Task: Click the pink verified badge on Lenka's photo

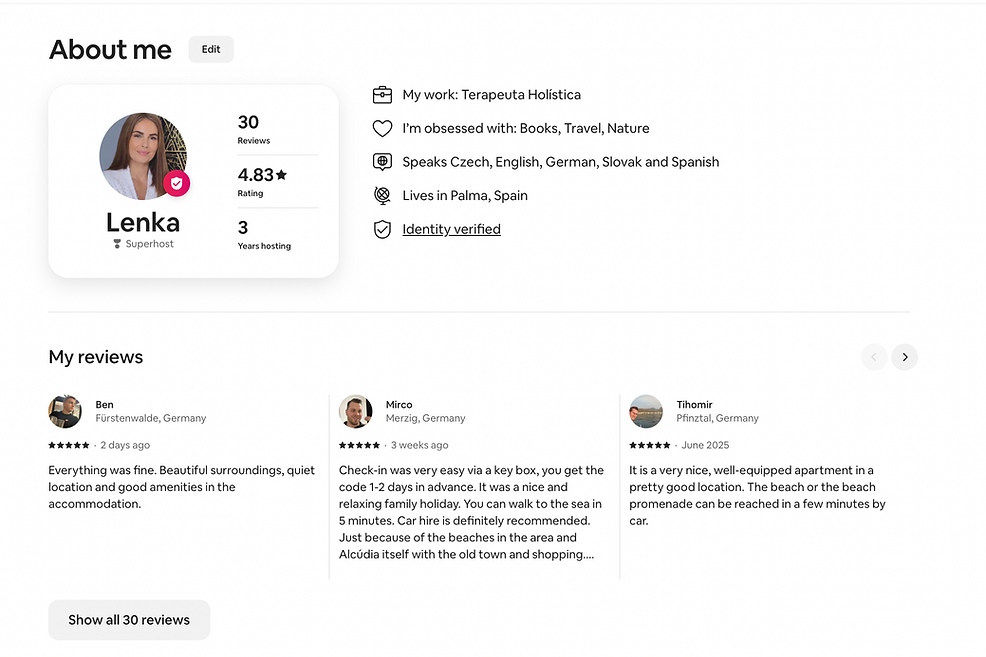Action: pyautogui.click(x=177, y=184)
